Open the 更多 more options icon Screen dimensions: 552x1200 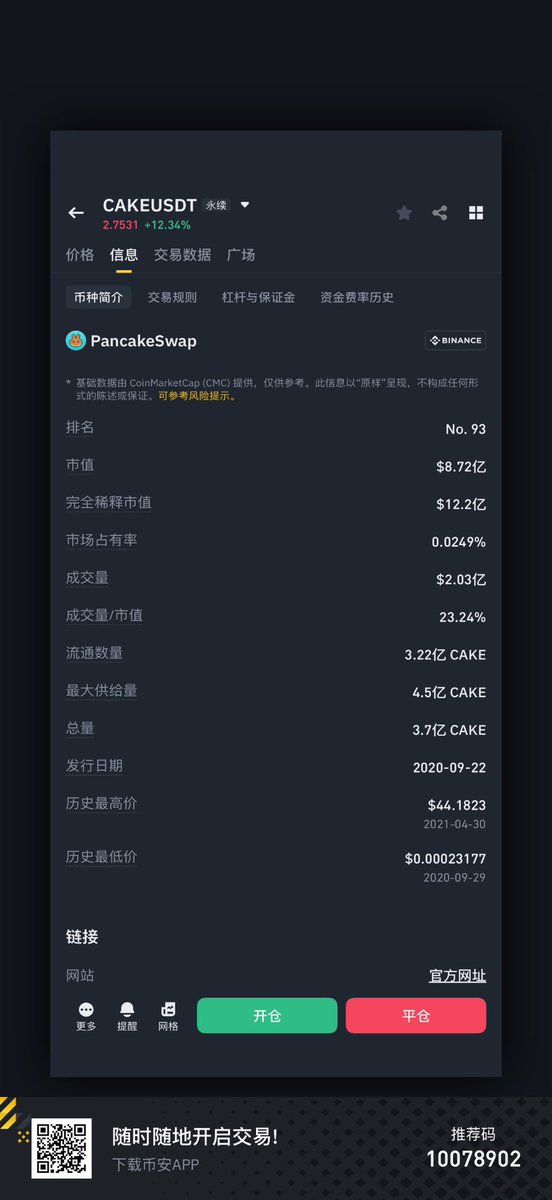pyautogui.click(x=86, y=1017)
